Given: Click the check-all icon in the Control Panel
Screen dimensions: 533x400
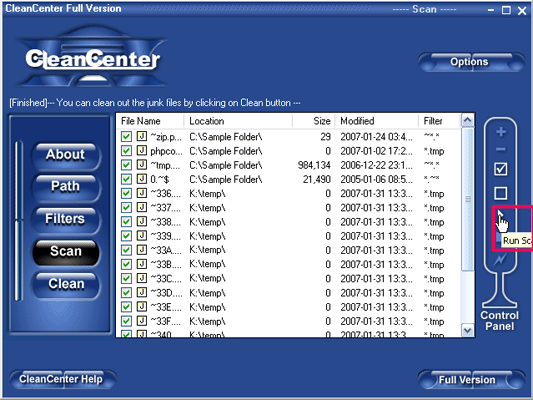Looking at the screenshot, I should click(501, 169).
